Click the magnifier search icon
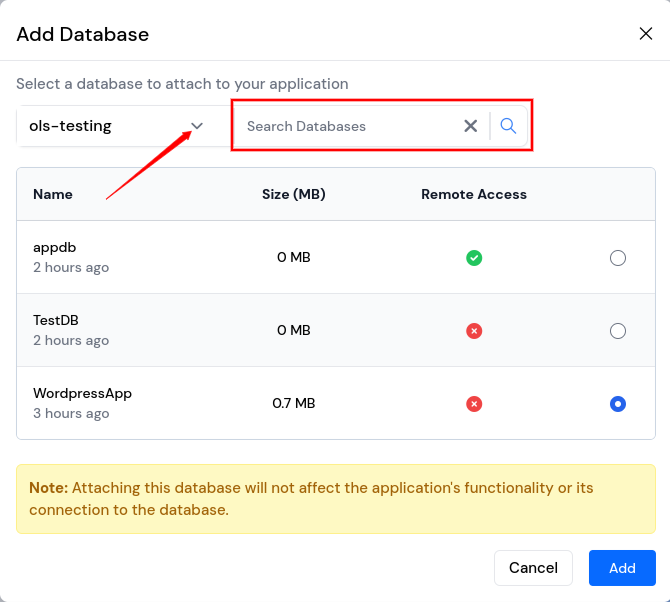670x602 pixels. tap(508, 126)
